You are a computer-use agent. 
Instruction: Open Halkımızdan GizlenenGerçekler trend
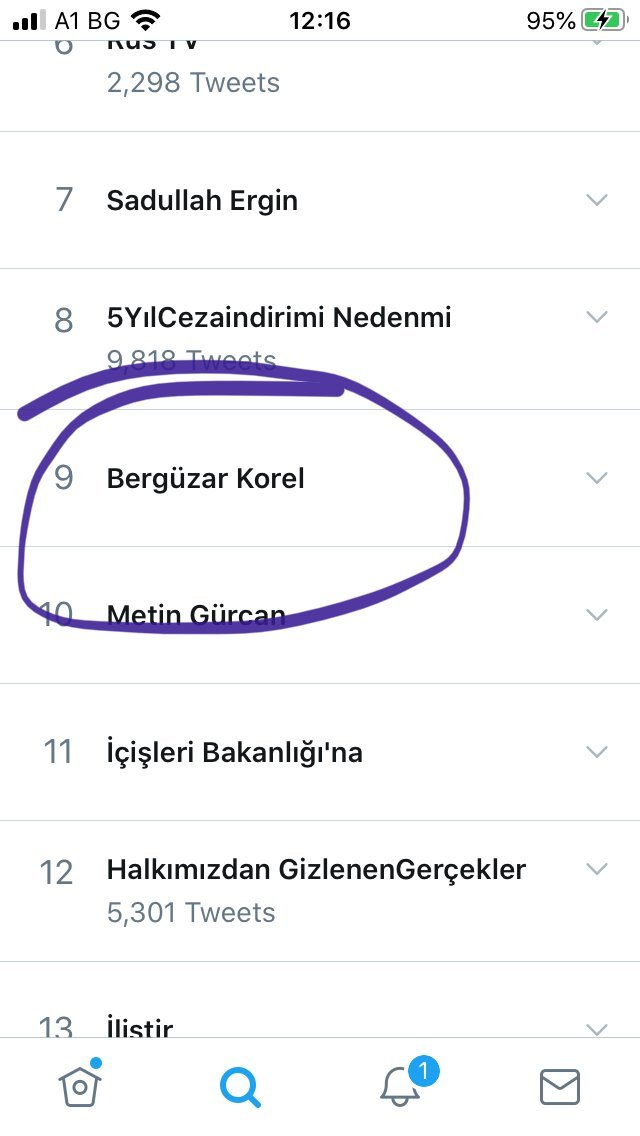pyautogui.click(x=316, y=870)
